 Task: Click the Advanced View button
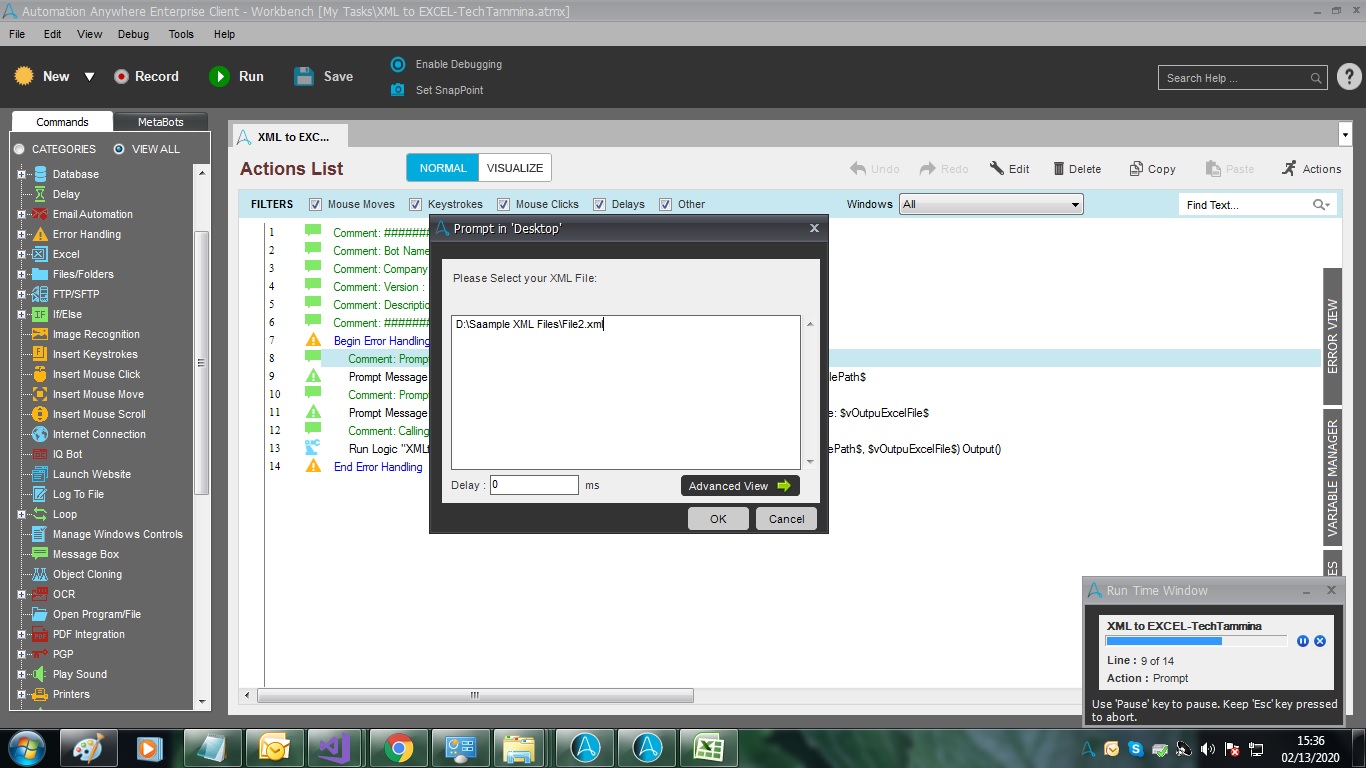[740, 486]
